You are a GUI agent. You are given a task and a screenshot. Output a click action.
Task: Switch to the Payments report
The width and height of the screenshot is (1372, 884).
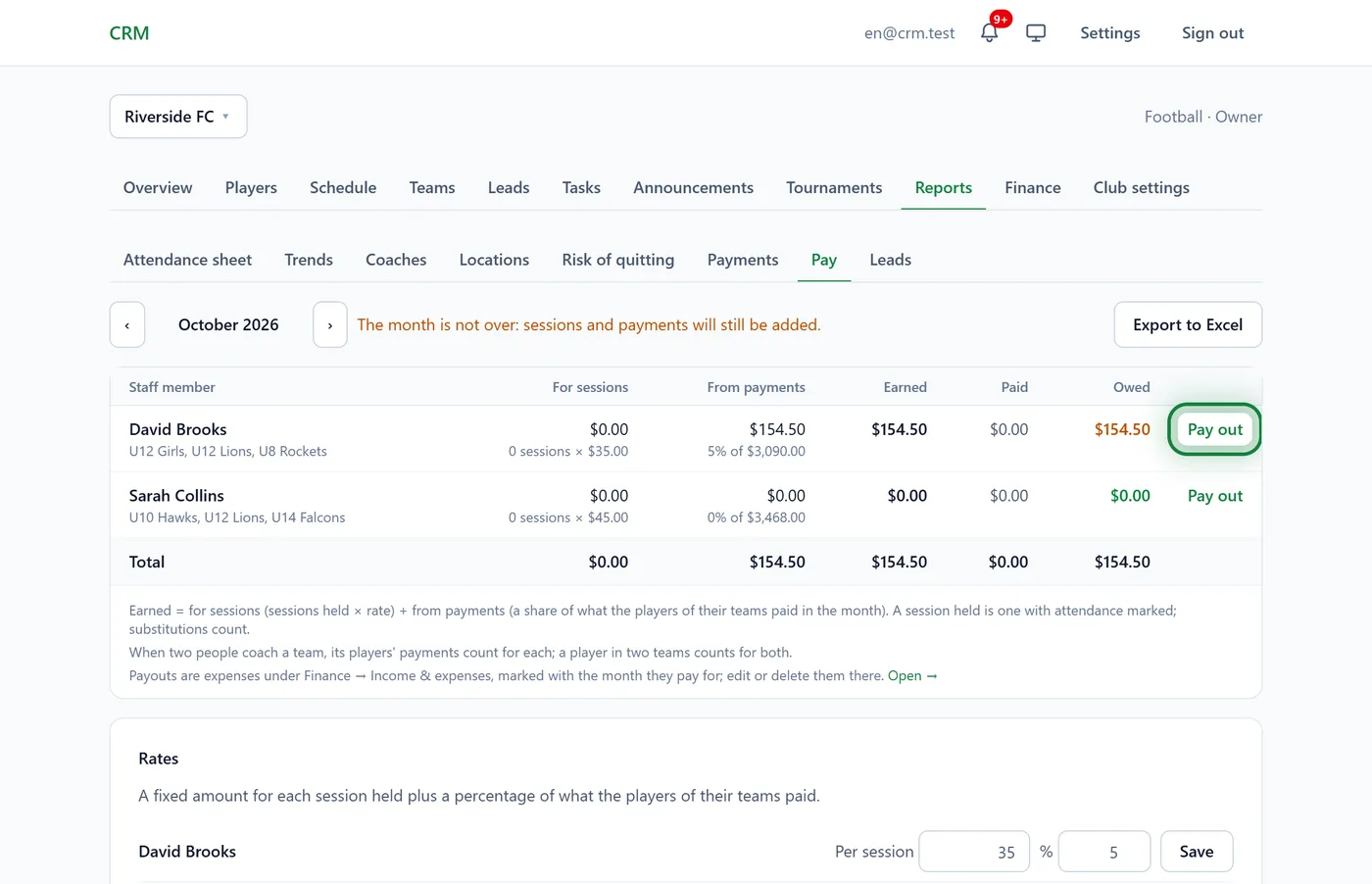click(x=743, y=260)
